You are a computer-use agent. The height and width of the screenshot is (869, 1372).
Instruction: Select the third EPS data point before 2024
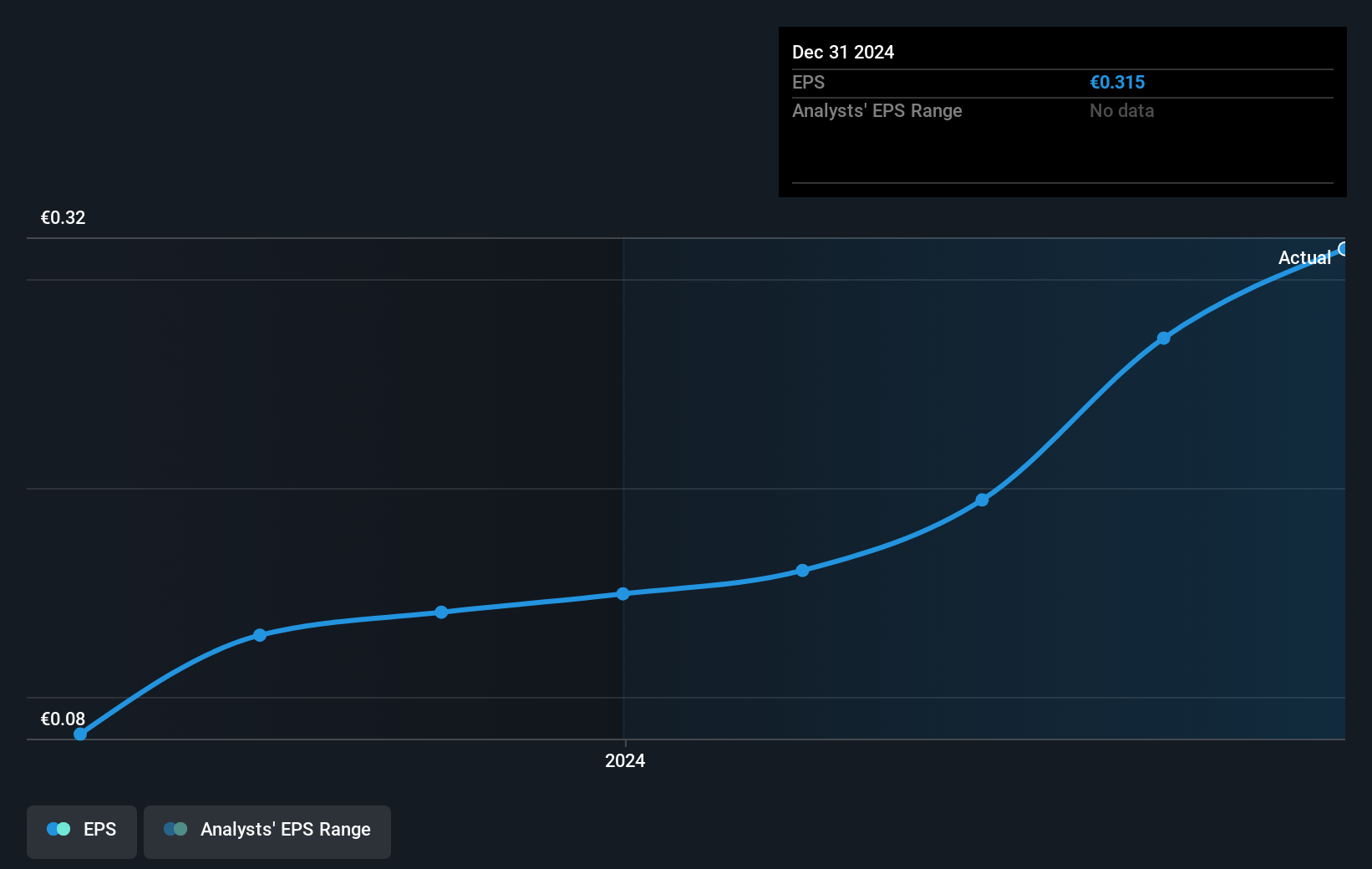click(x=441, y=612)
